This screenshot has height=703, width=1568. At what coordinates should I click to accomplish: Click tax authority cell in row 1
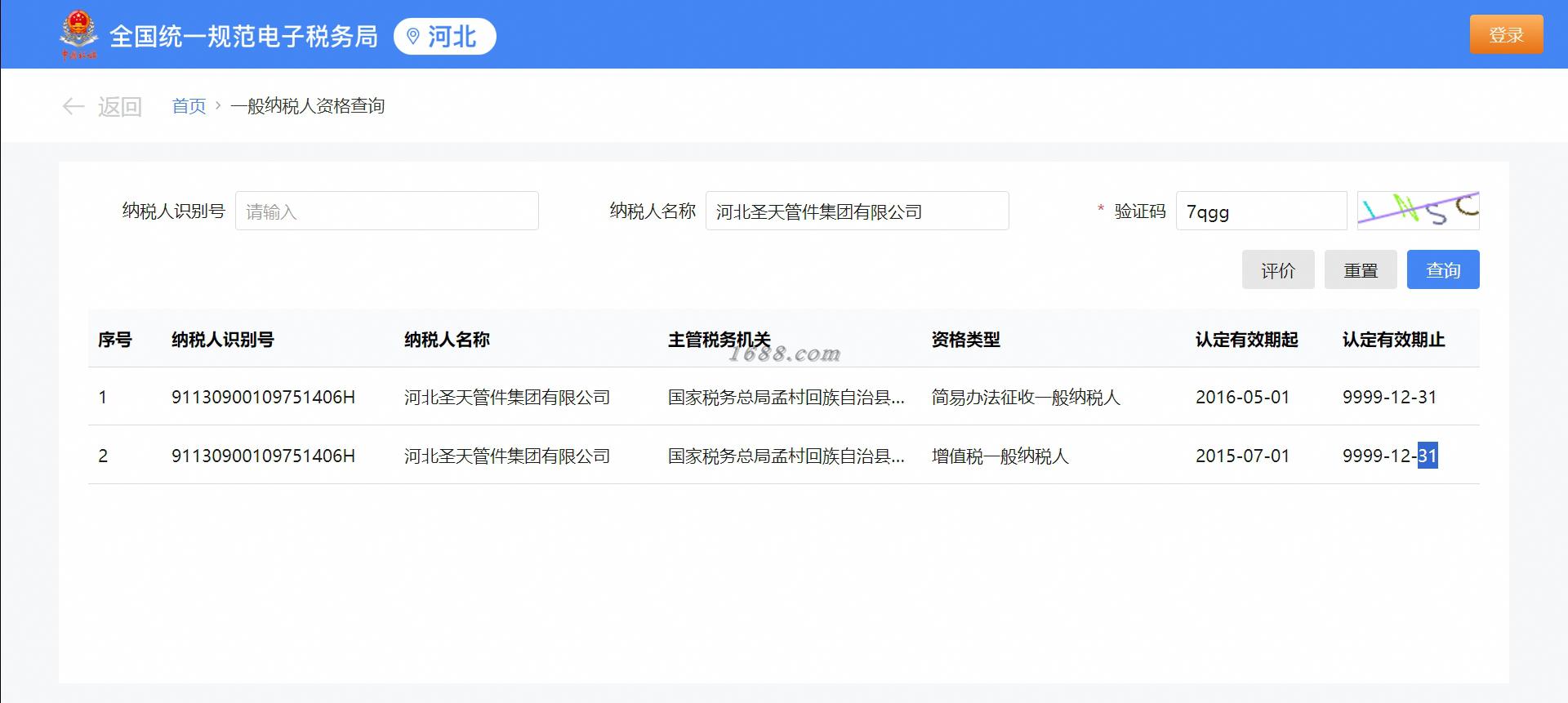pyautogui.click(x=786, y=398)
